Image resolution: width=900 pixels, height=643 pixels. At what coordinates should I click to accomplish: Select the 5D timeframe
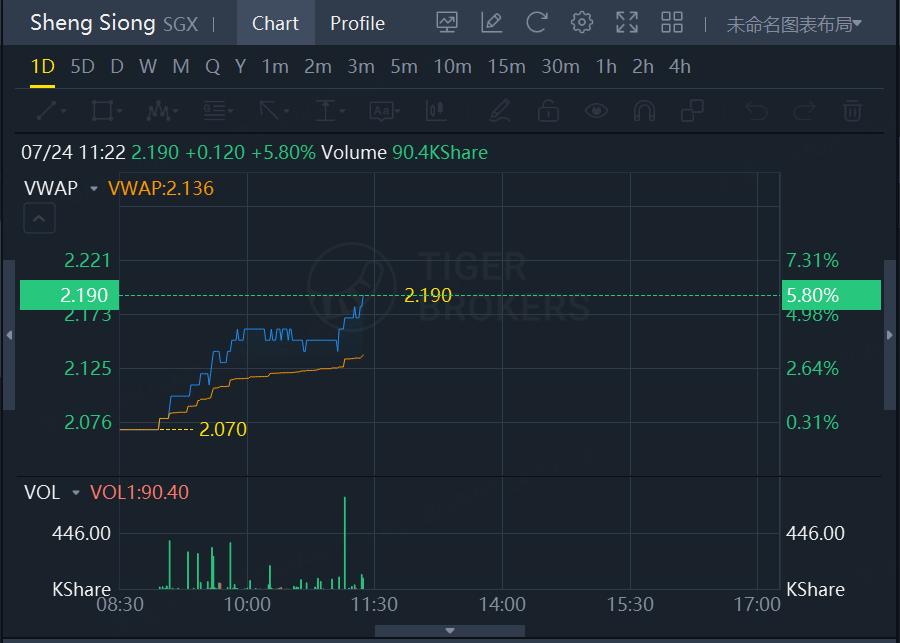click(82, 67)
